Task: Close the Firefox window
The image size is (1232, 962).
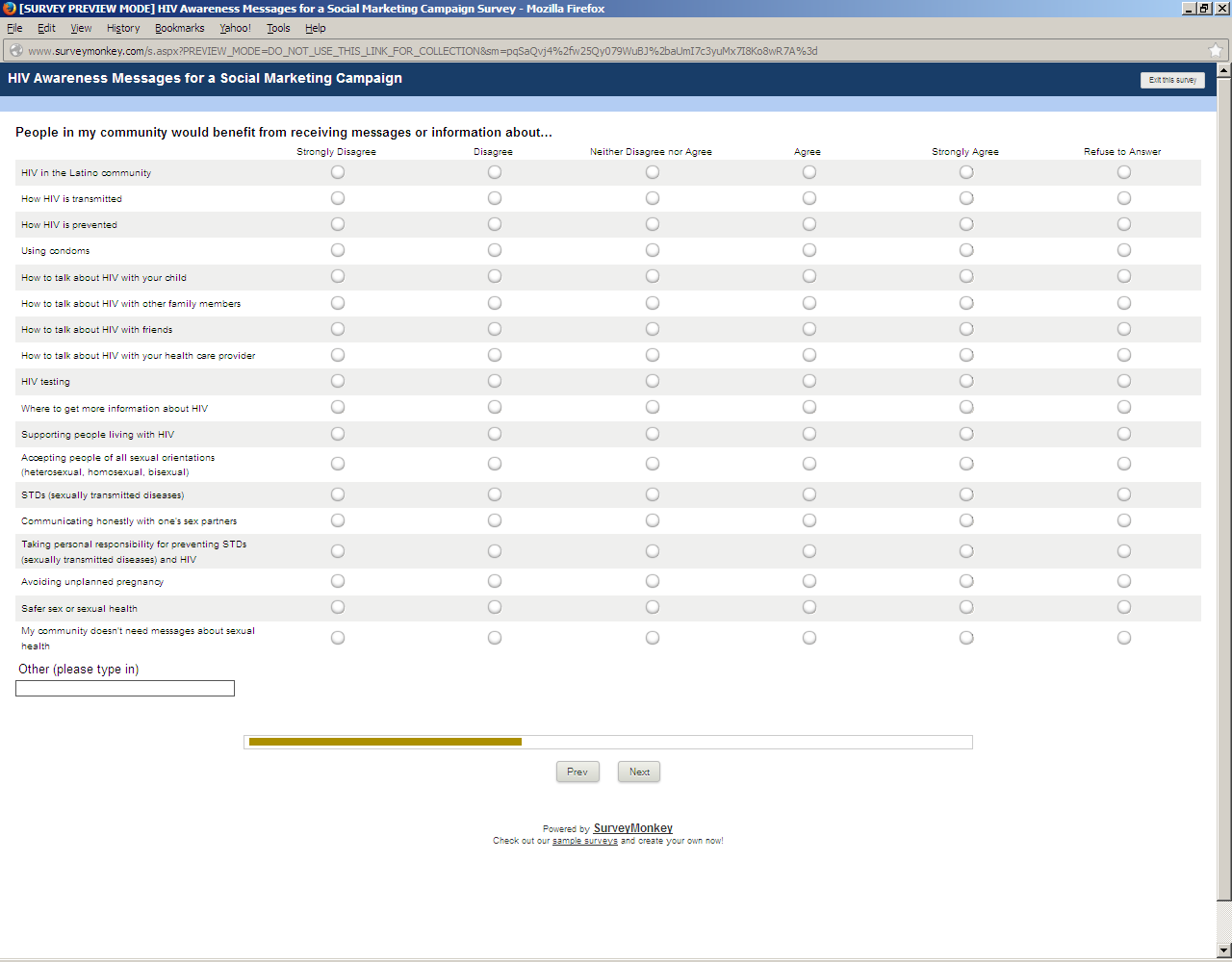Action: (1220, 9)
